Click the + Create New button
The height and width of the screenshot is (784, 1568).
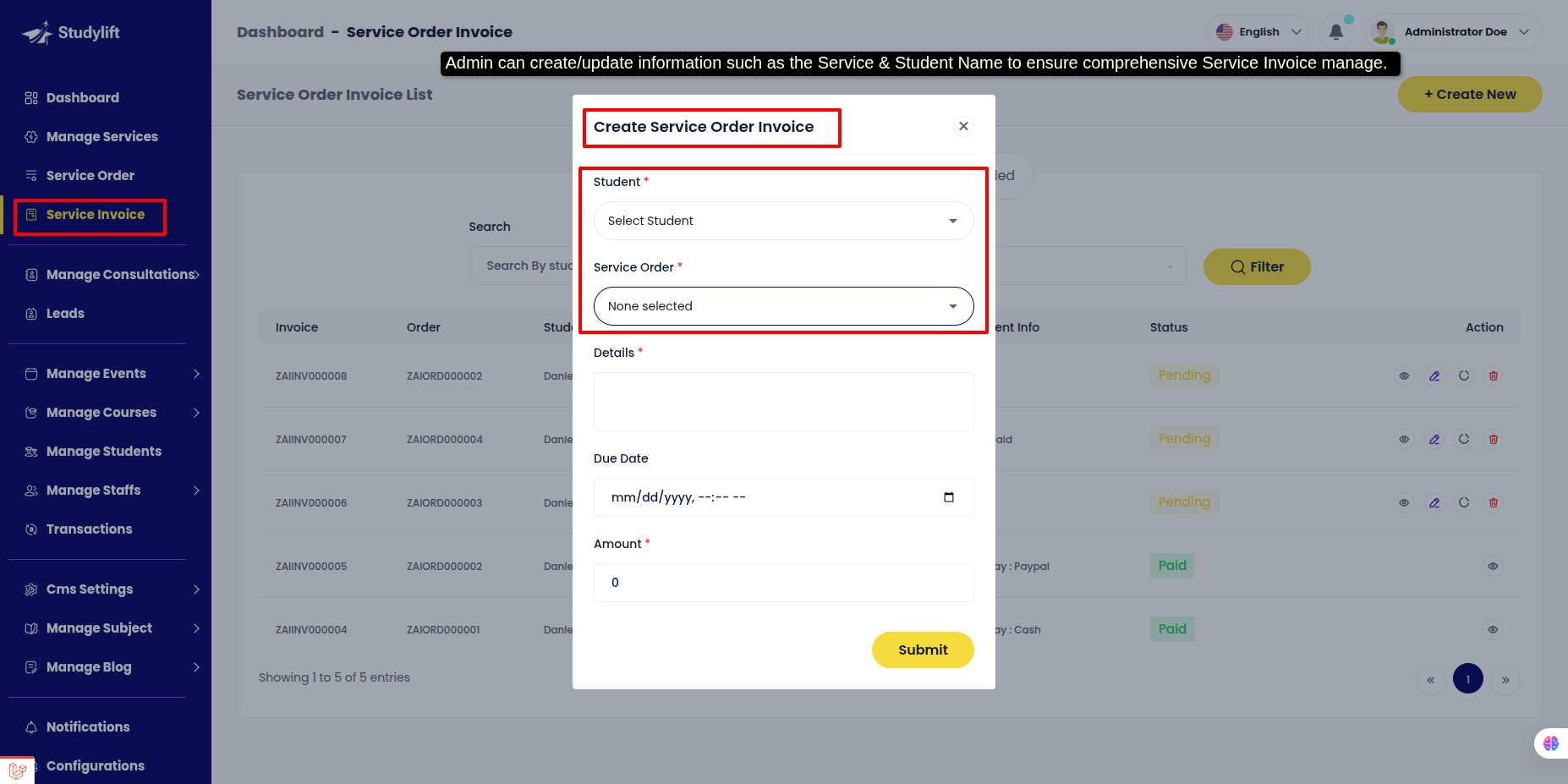click(x=1470, y=94)
